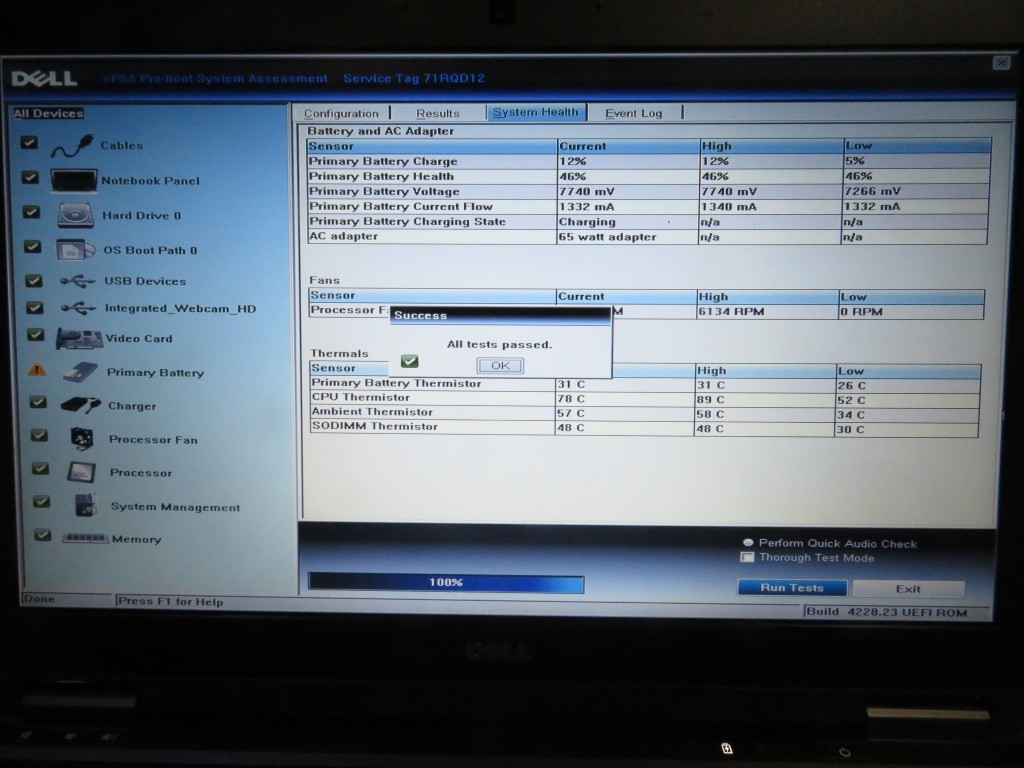Screen dimensions: 1024x768
Task: Uncheck the Notebook Panel checkbox
Action: [x=30, y=177]
